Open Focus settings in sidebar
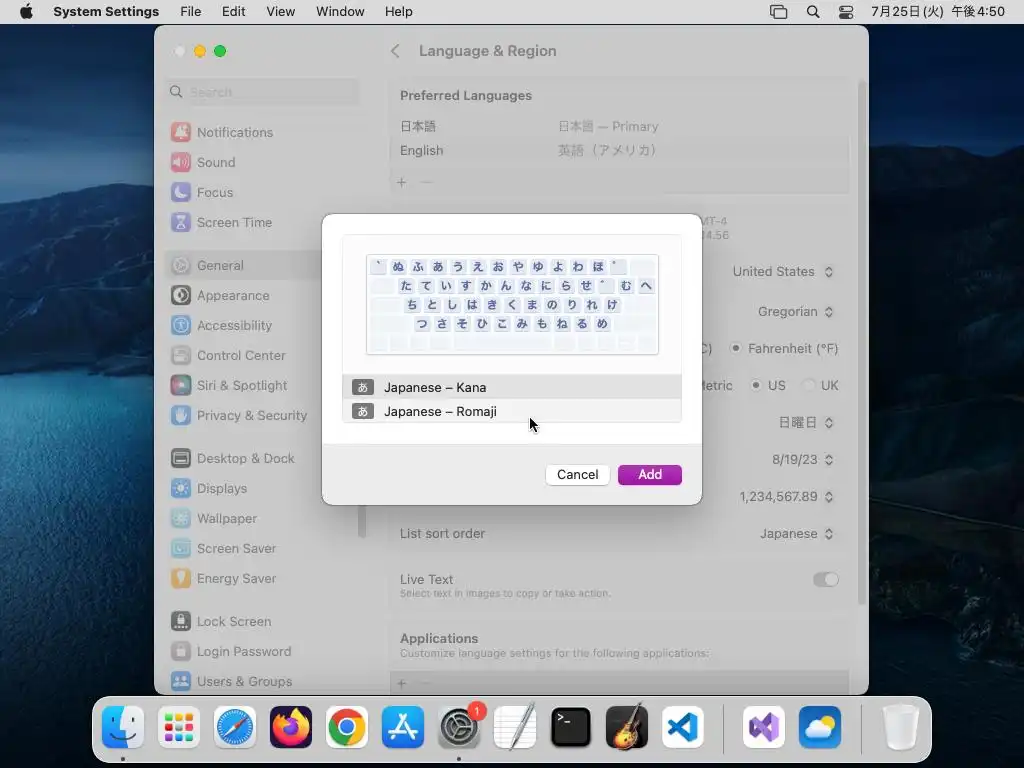 [x=214, y=193]
